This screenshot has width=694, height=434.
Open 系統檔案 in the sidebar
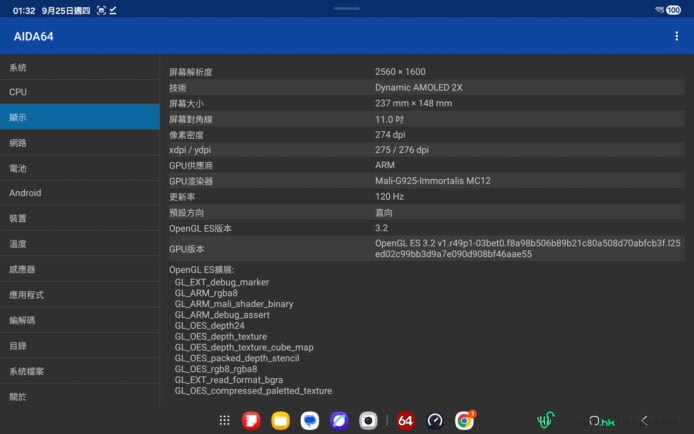[x=80, y=371]
